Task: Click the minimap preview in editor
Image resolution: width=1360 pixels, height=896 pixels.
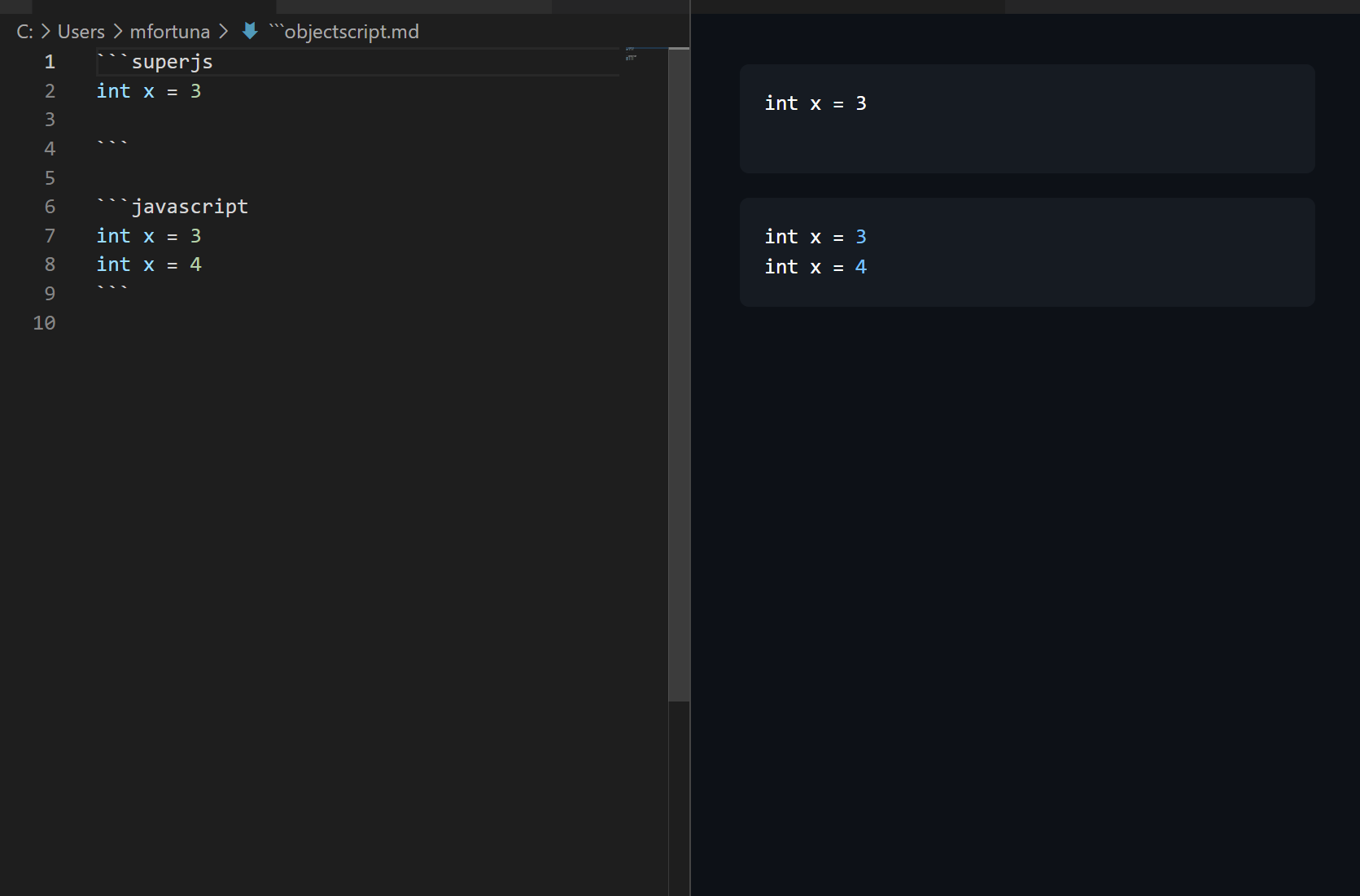Action: click(x=631, y=55)
